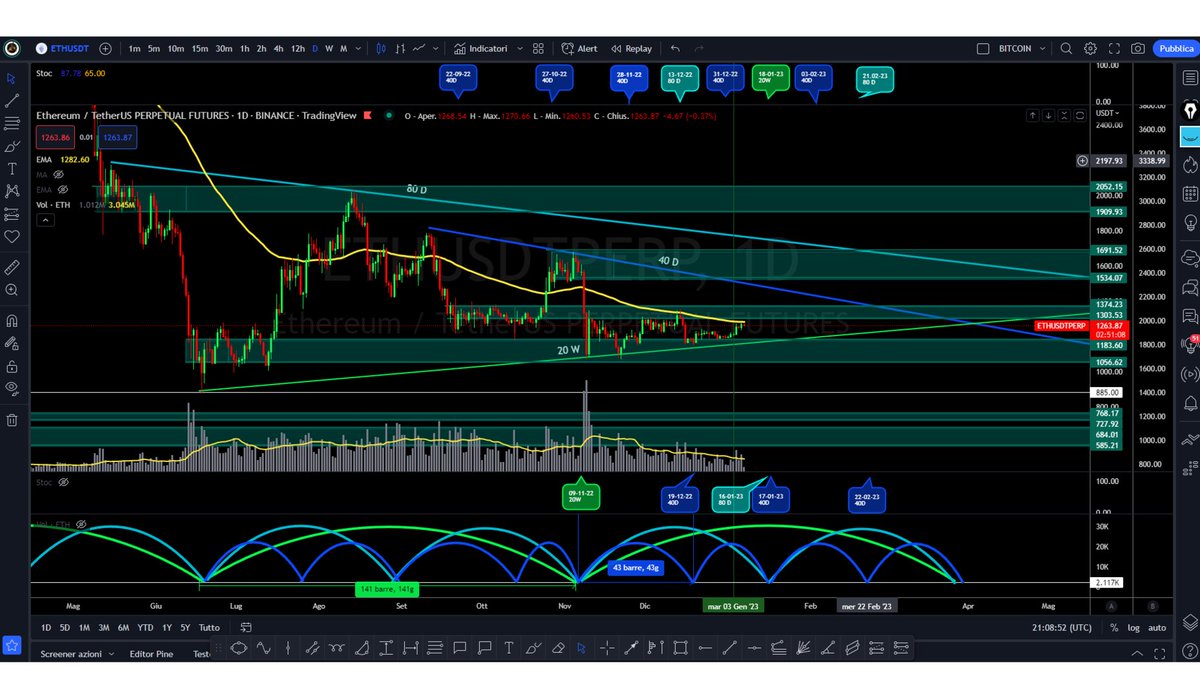The image size is (1200, 698).
Task: Select the brush drawing tool
Action: (x=12, y=146)
